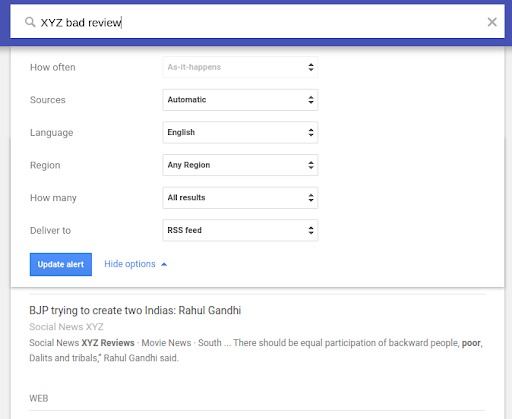512x419 pixels.
Task: Click the How often label
Action: pos(53,67)
